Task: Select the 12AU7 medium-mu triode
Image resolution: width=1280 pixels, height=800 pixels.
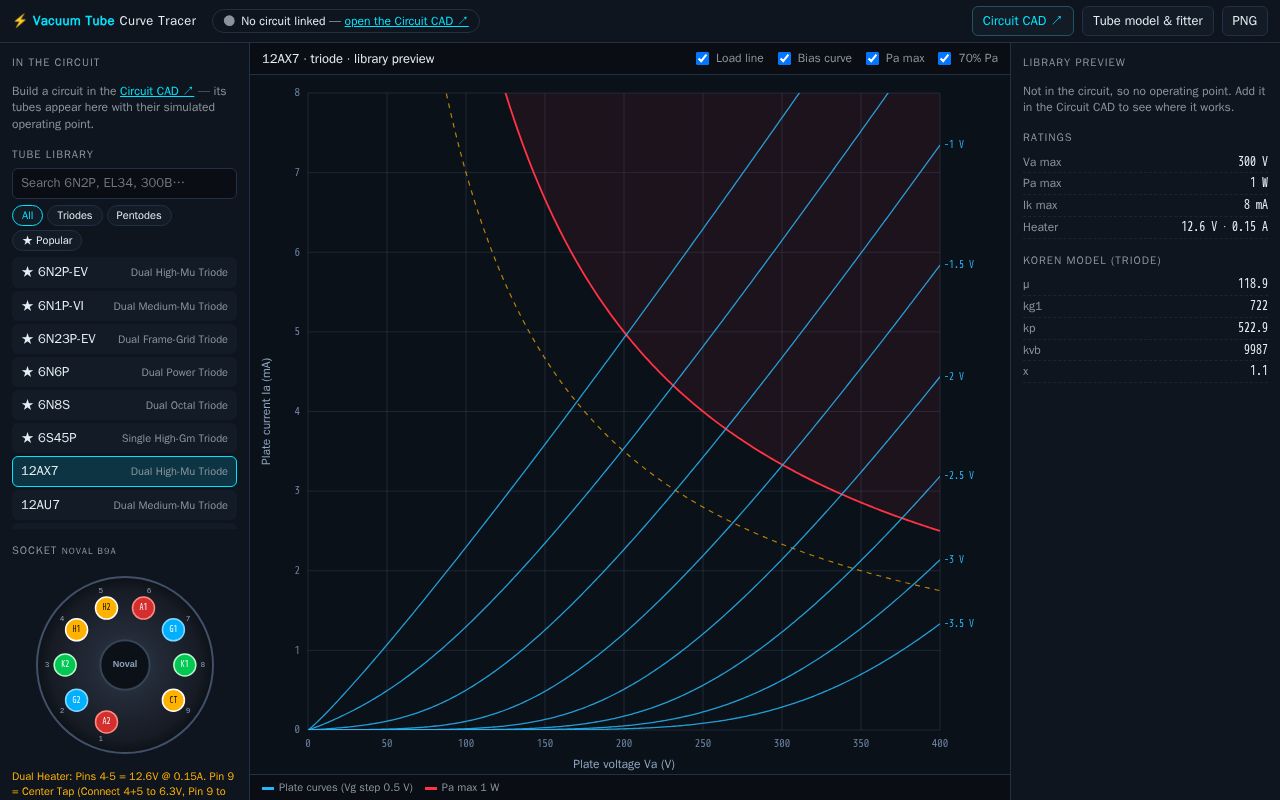Action: 124,505
